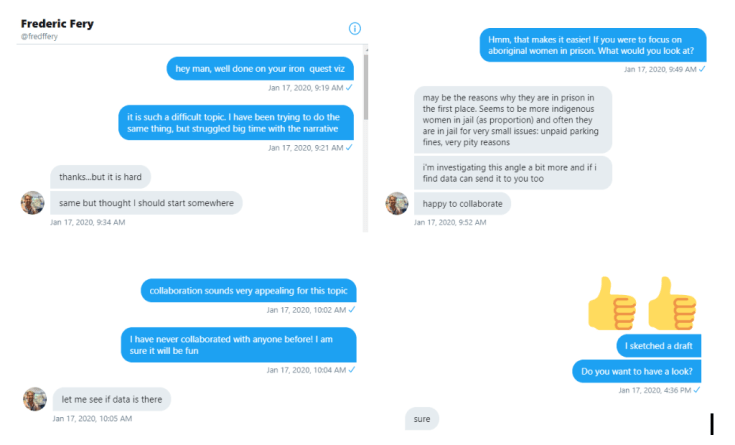Click avatar next to "happy to collaborate"
The image size is (735, 445).
(x=397, y=203)
